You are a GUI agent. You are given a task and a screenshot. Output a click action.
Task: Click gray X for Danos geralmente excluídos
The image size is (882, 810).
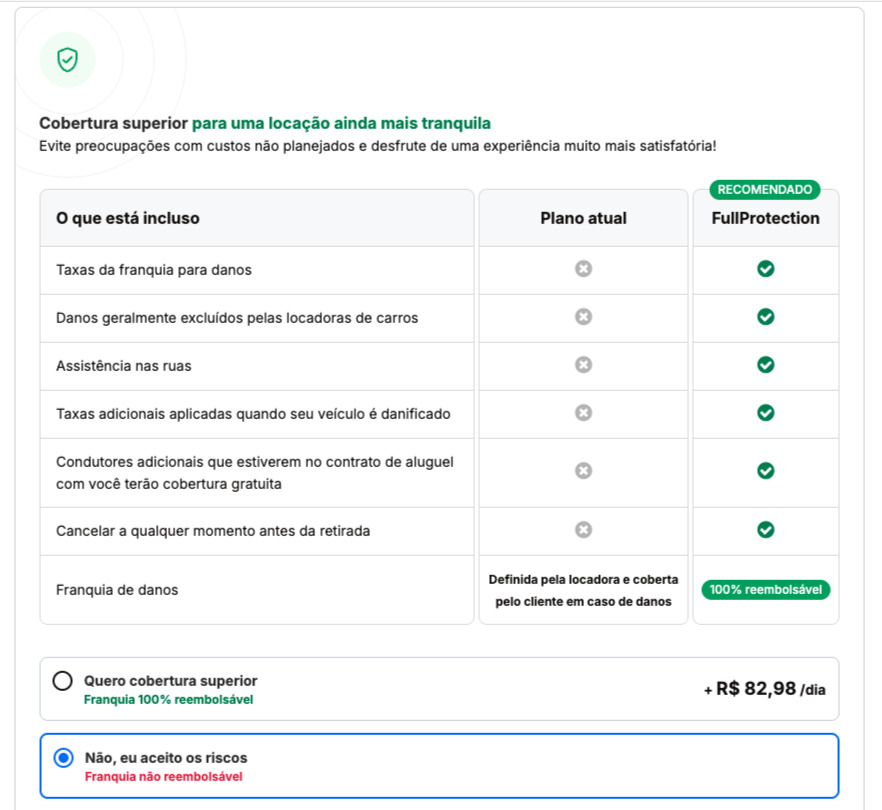584,317
